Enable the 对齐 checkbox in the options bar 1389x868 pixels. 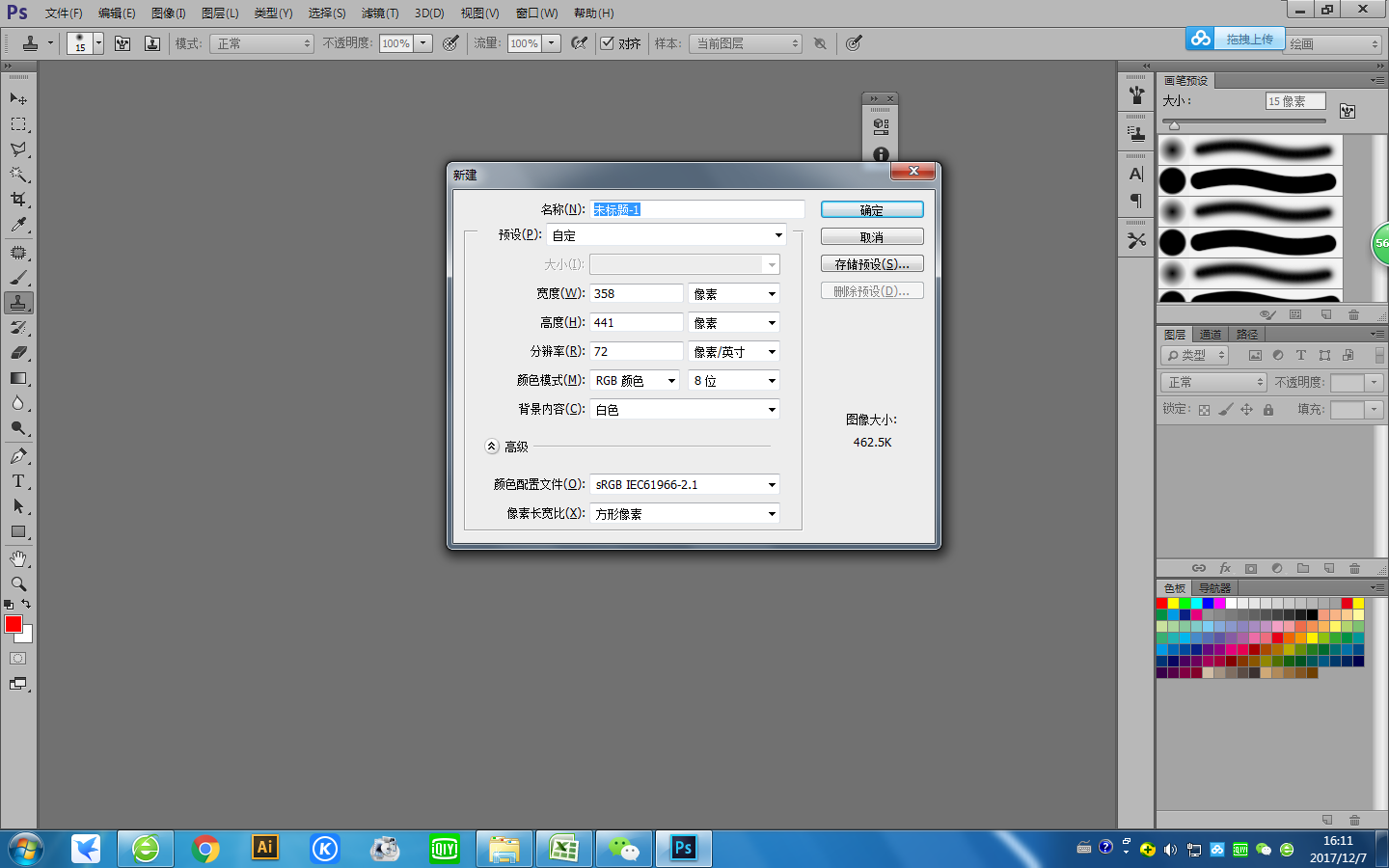609,42
